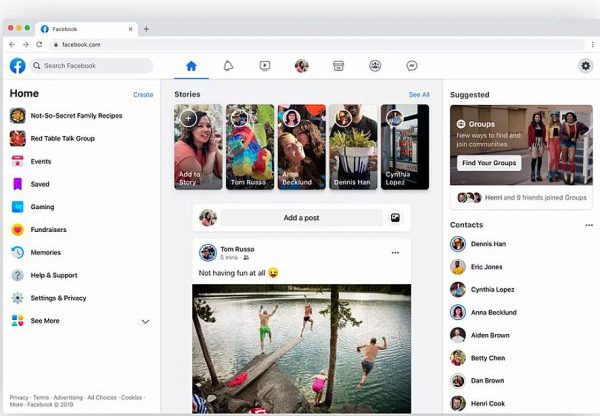
Task: Open the notifications bell icon
Action: coord(228,66)
